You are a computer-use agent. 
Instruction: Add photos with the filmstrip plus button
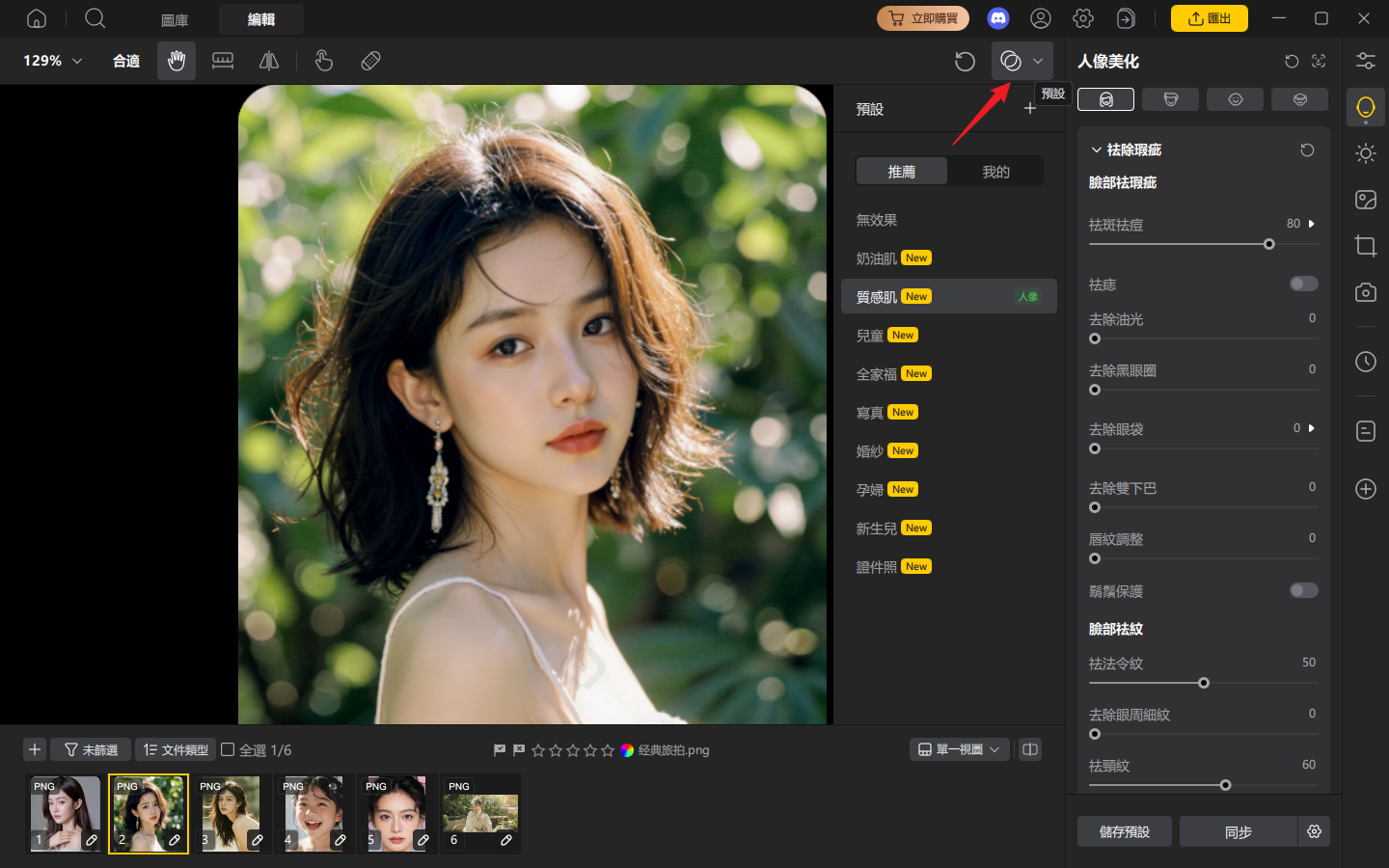tap(35, 749)
